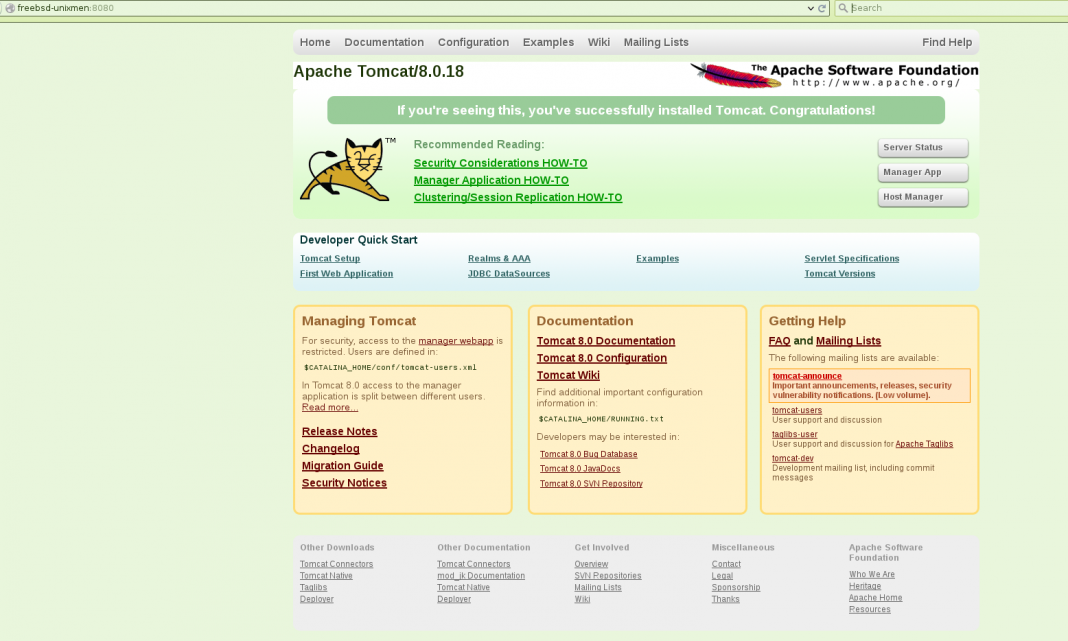1068x641 pixels.
Task: Open the Apache Taglibs link
Action: click(x=924, y=444)
